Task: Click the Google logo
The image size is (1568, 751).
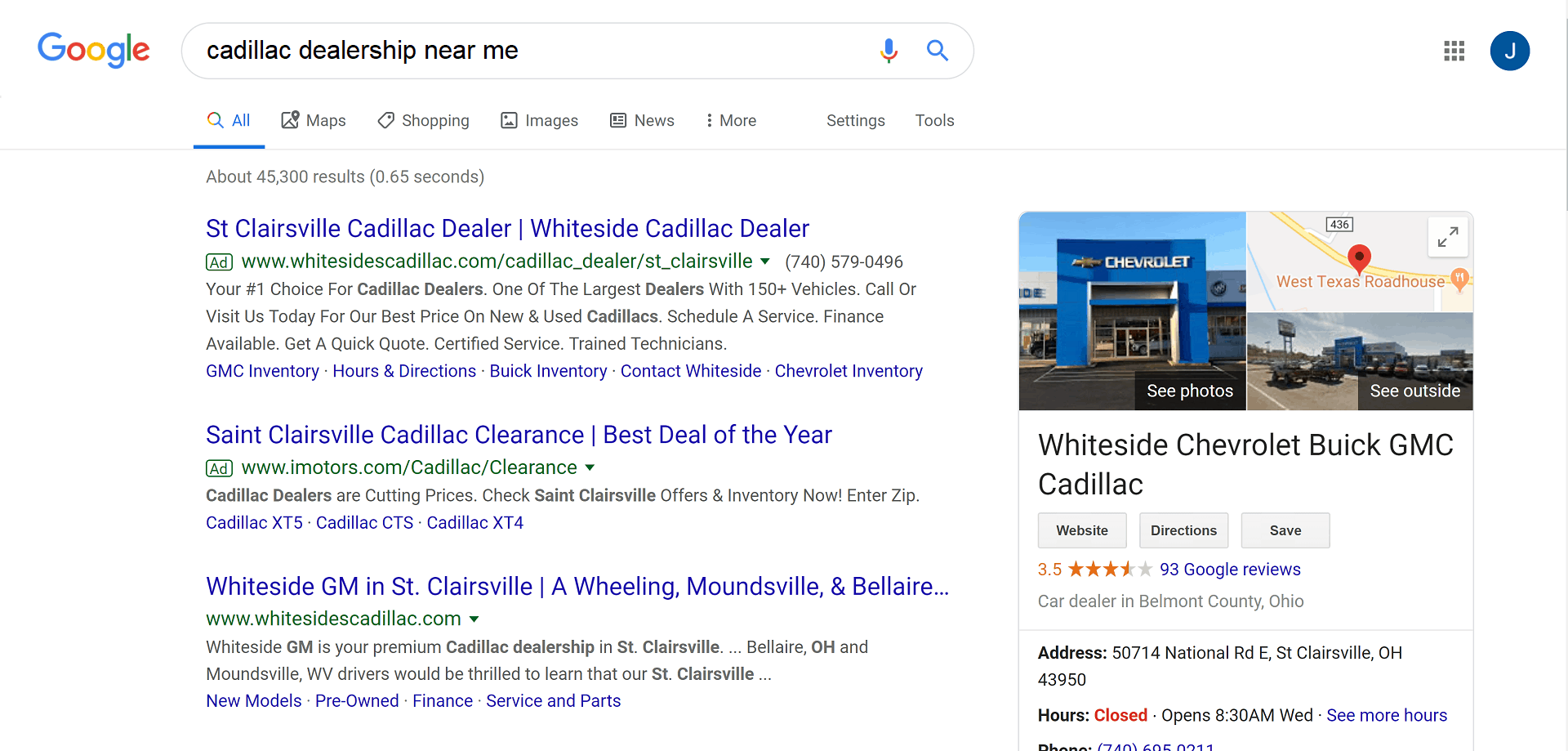Action: click(x=94, y=50)
